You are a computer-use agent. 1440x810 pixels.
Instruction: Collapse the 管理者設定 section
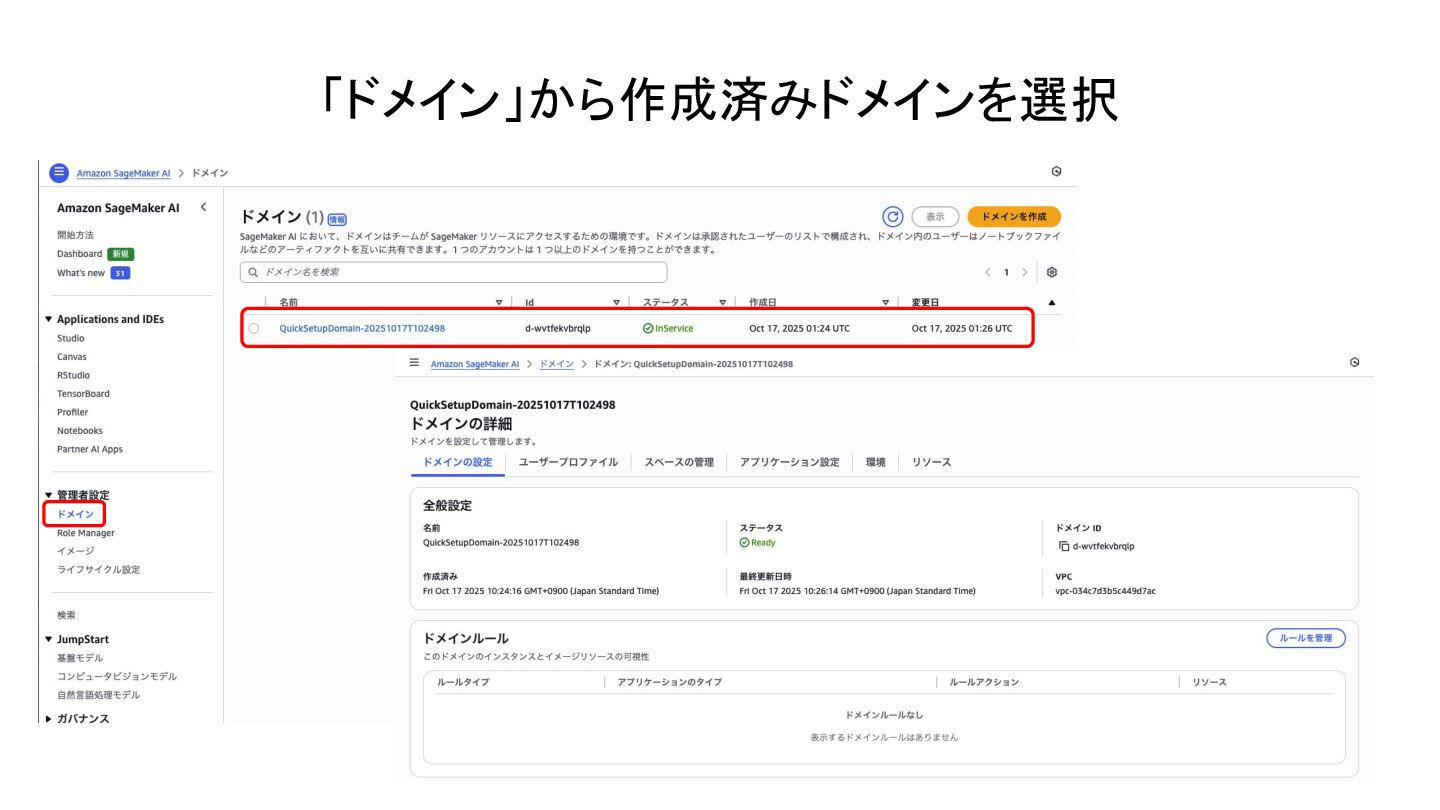(x=49, y=495)
